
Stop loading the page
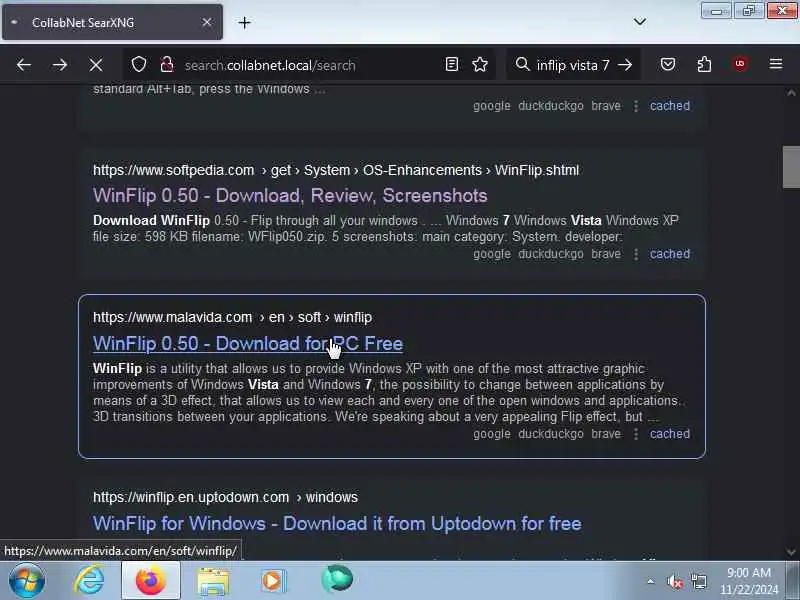(x=96, y=65)
